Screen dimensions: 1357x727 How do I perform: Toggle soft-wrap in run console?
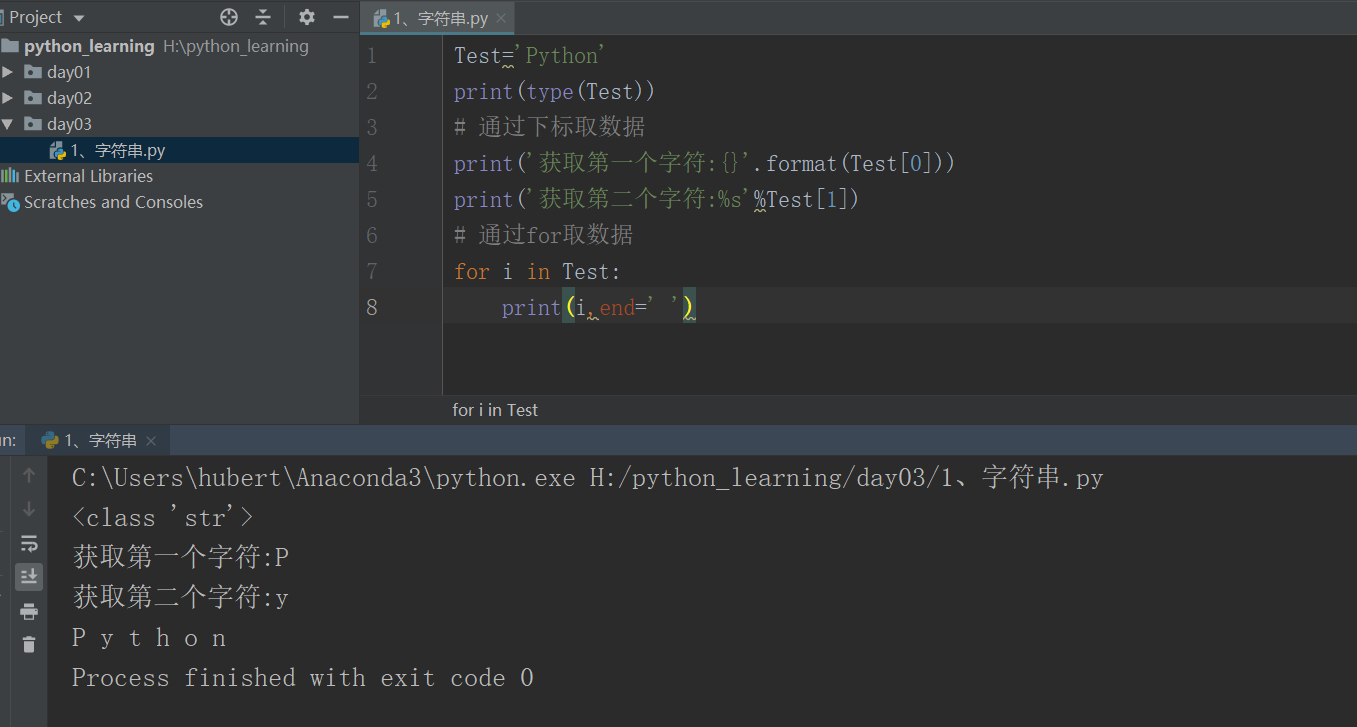29,543
